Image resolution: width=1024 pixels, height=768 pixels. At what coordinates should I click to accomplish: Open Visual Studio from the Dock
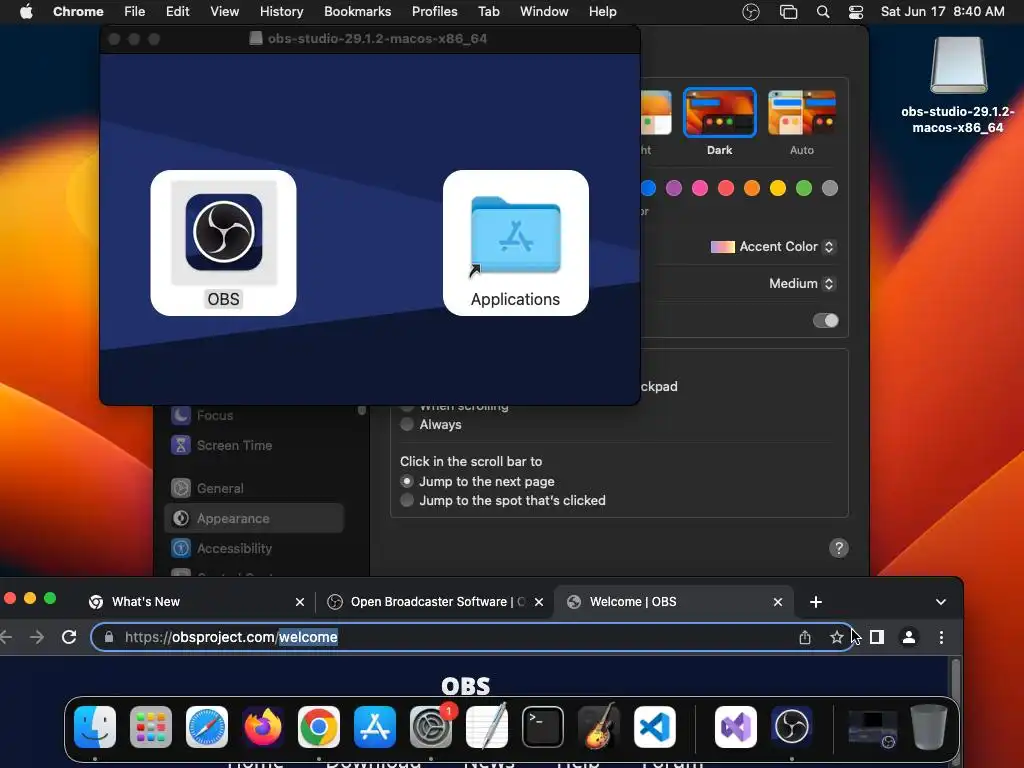pos(736,727)
